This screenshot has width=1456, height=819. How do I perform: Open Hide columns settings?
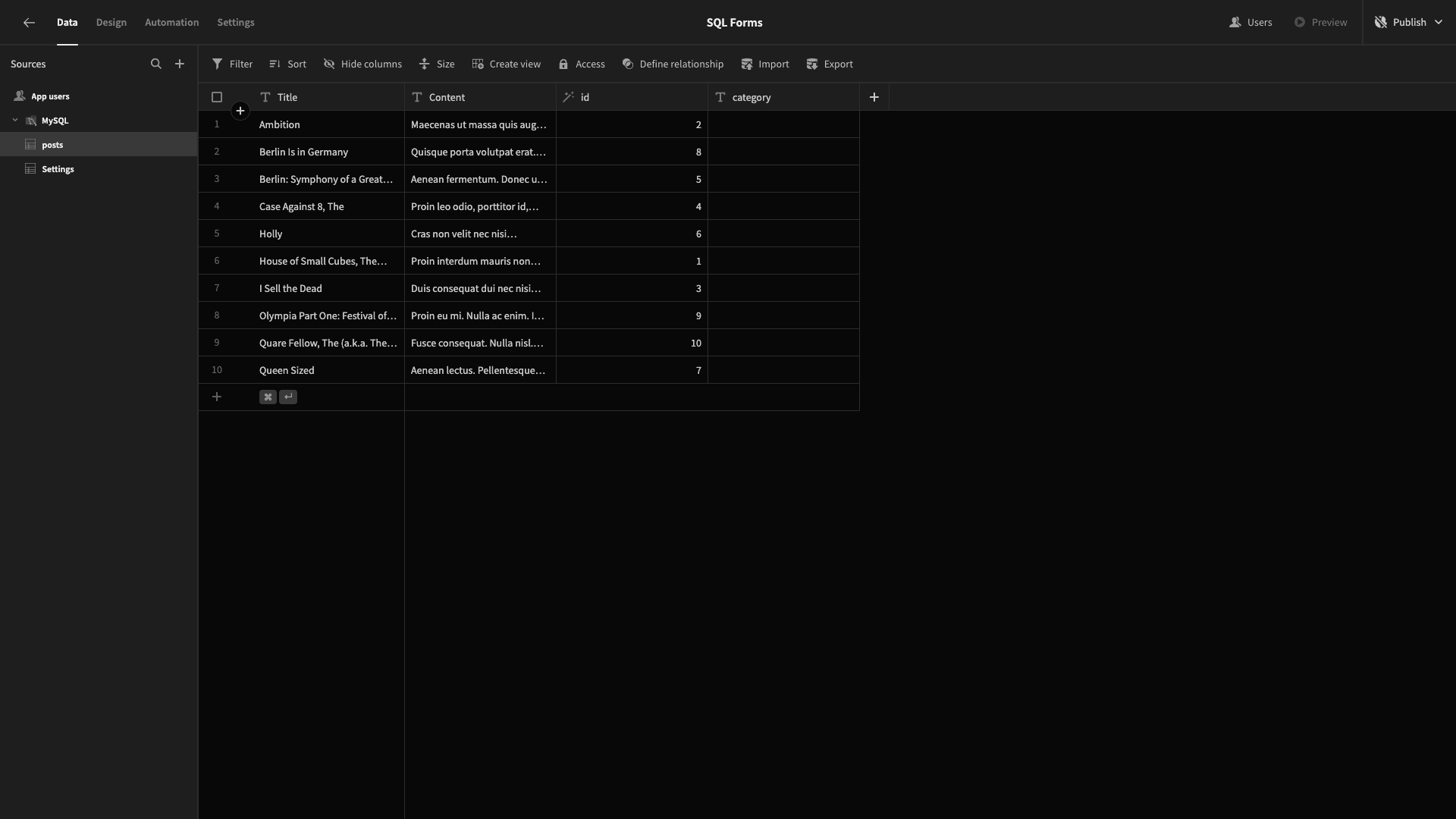pos(362,64)
